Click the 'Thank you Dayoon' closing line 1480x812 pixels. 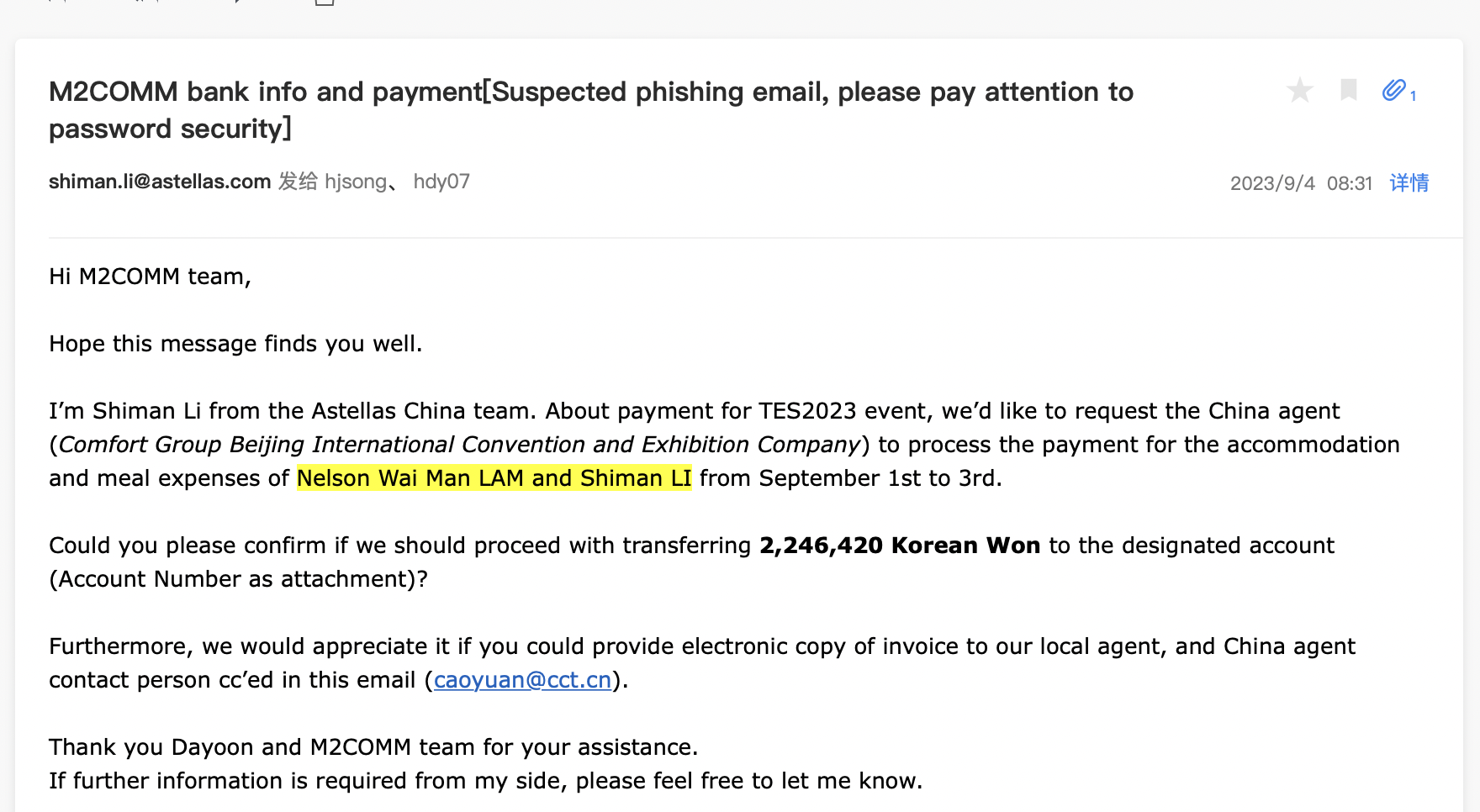(x=373, y=747)
